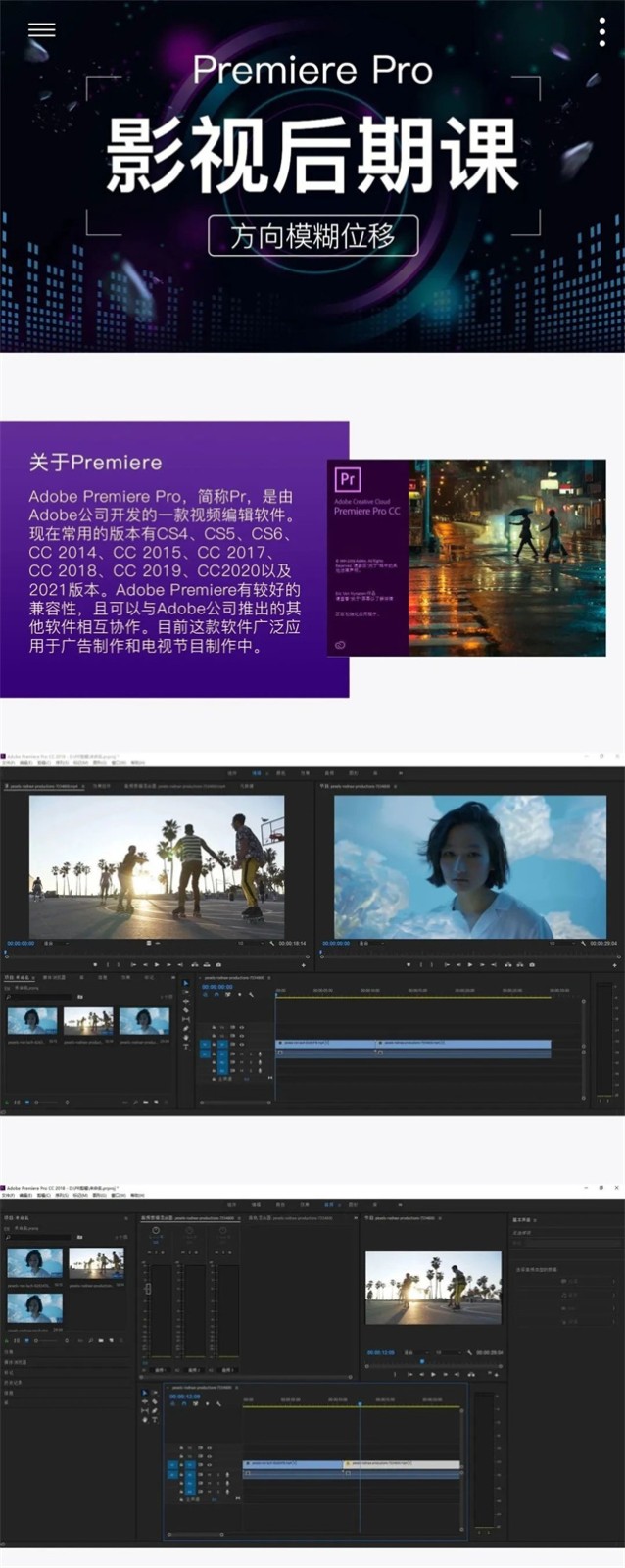Select second clip in first screenshot timeline
This screenshot has width=625, height=1568.
(463, 1043)
